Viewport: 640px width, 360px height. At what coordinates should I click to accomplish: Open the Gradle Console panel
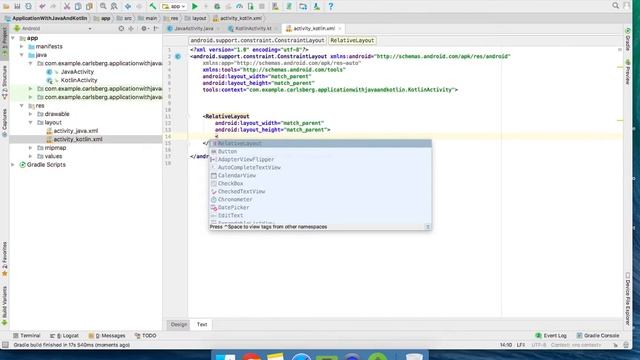(598, 336)
